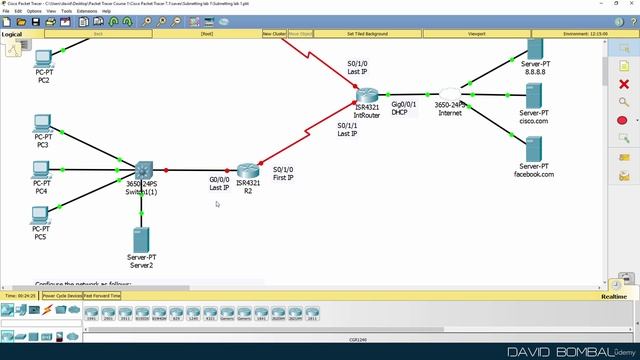Screen dimensions: 640x360
Task: Open custom devices dialog icon
Action: click(209, 22)
